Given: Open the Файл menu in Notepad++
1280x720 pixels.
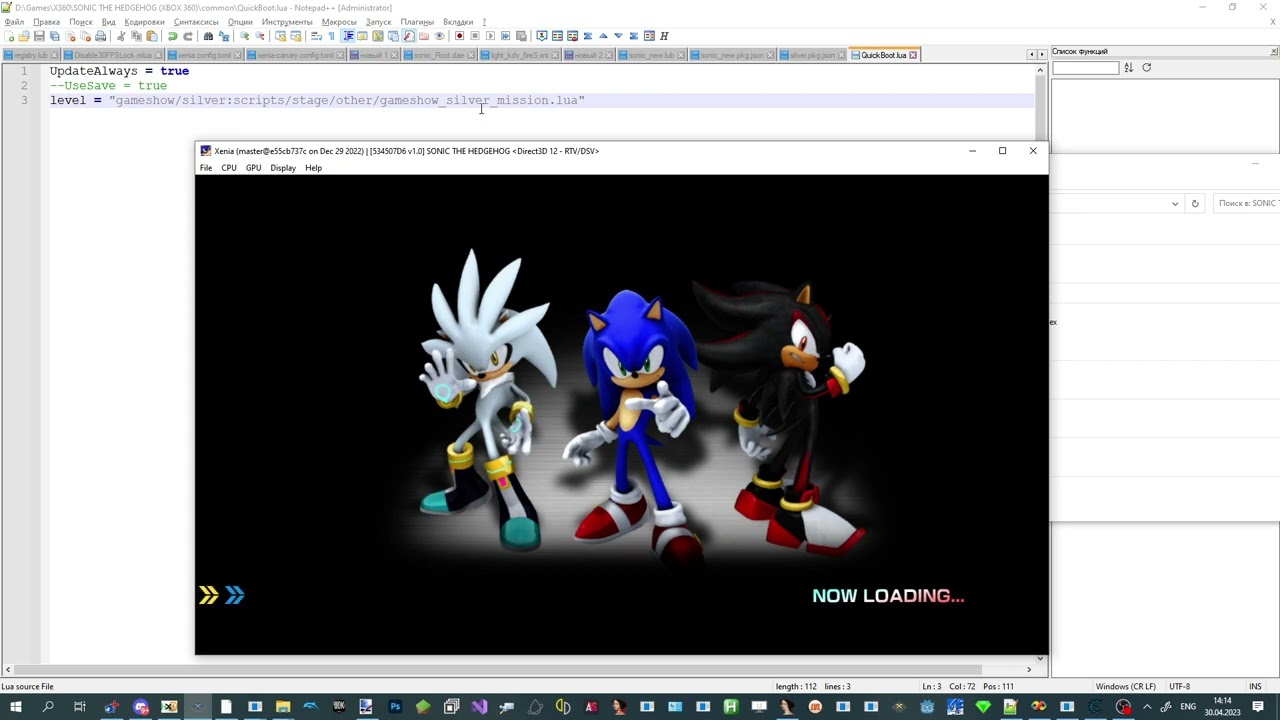Looking at the screenshot, I should point(14,22).
